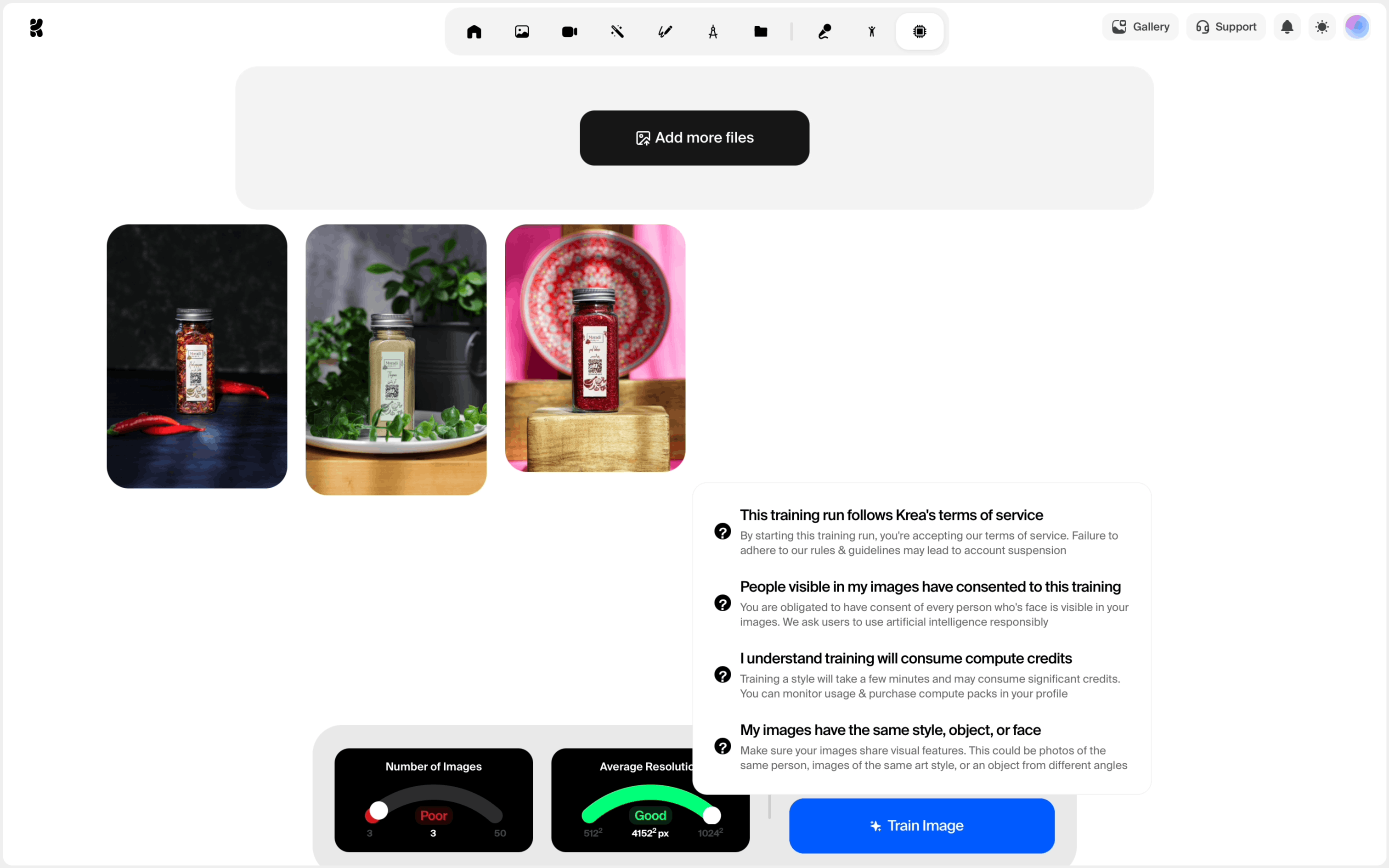Open the Assets folder icon
The width and height of the screenshot is (1389, 868).
pyautogui.click(x=761, y=32)
